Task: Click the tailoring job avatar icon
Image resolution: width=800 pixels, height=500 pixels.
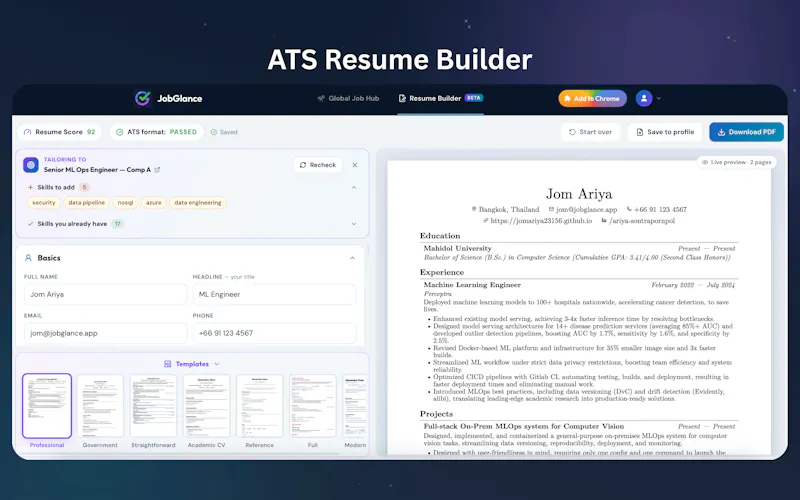Action: (x=31, y=165)
